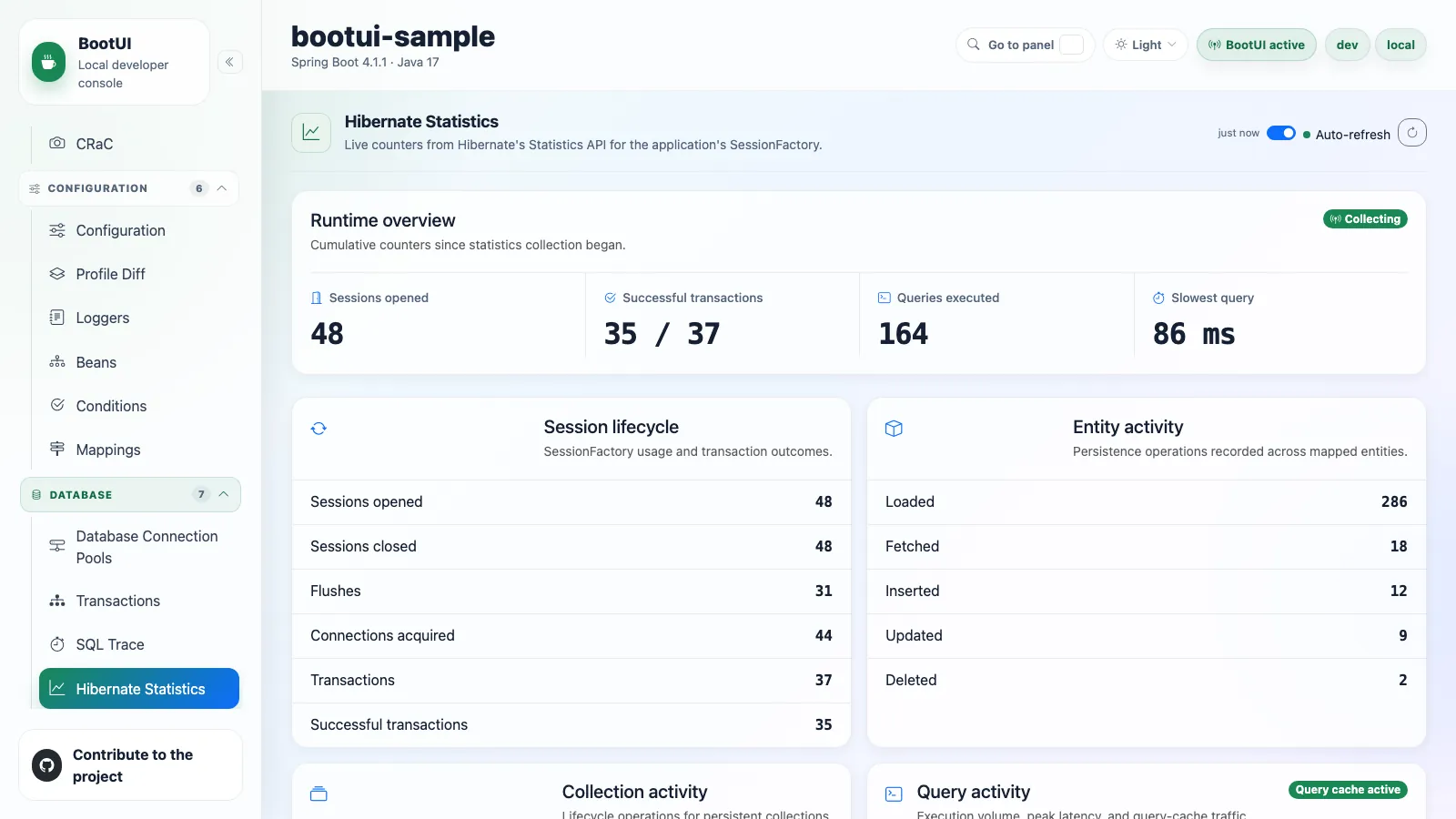1456x819 pixels.
Task: Click the BootUI active badge
Action: [1256, 45]
